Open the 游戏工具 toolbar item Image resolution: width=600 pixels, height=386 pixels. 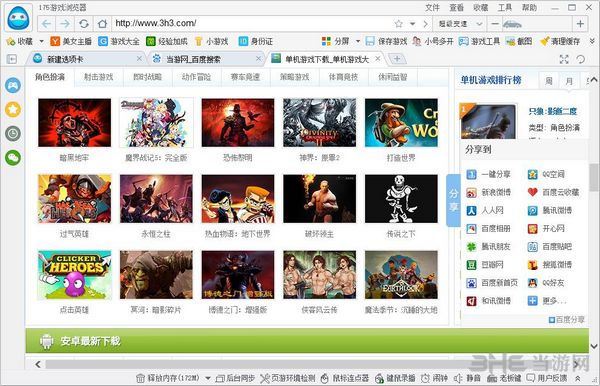[479, 41]
